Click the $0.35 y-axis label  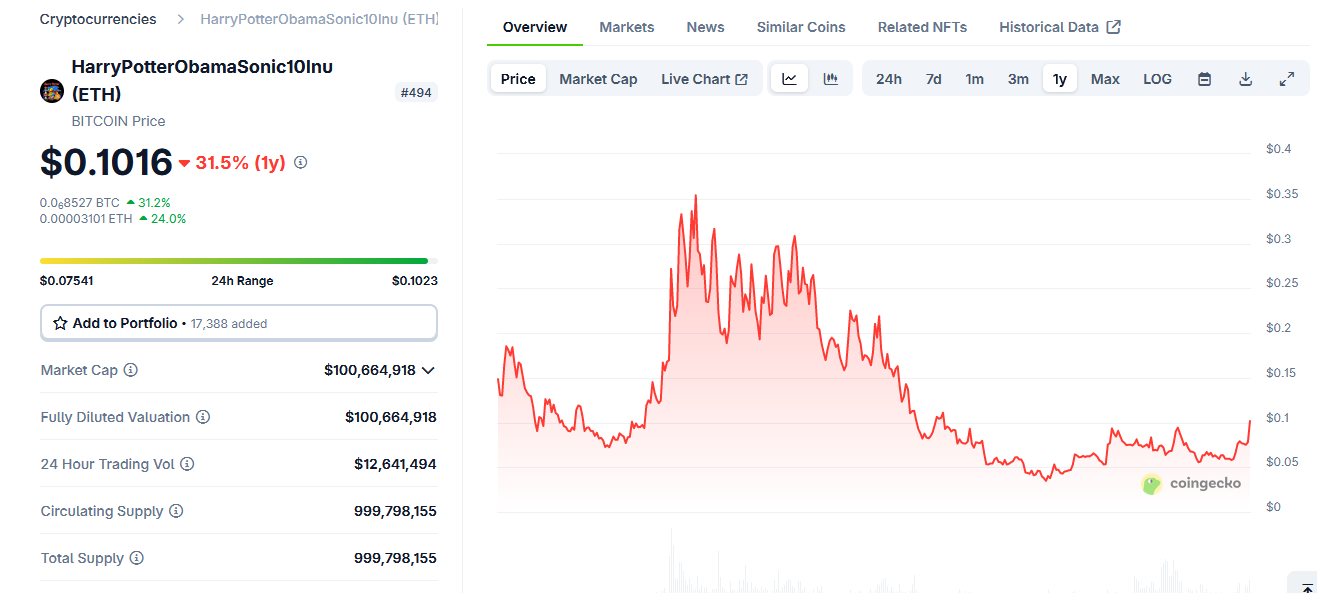pos(1281,194)
